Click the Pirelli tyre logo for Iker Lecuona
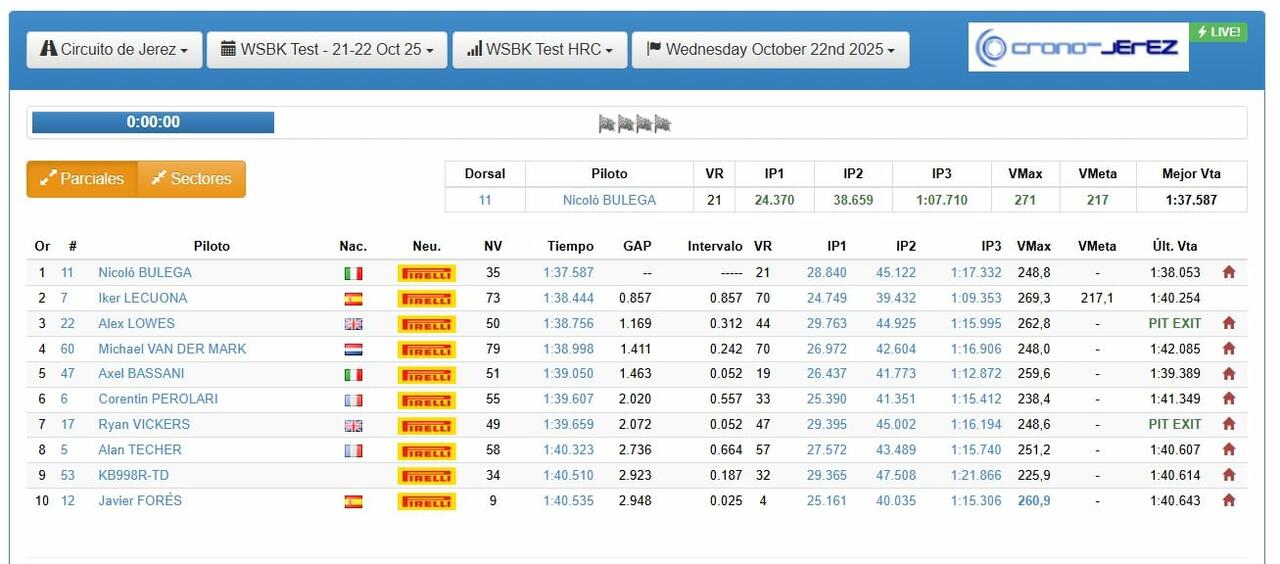The width and height of the screenshot is (1280, 564). coord(426,298)
